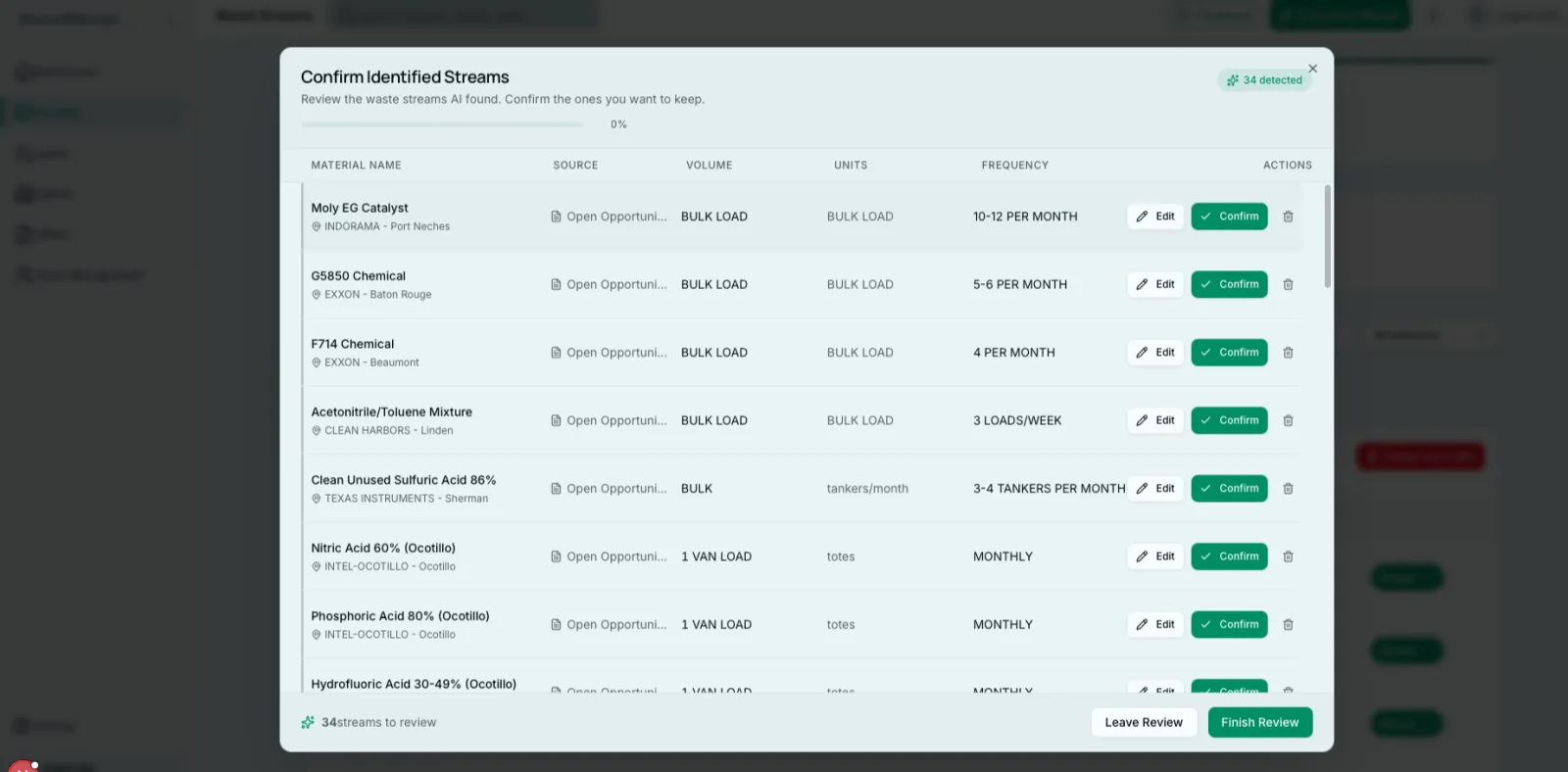The image size is (1568, 772).
Task: Close the Confirm Identified Streams dialog
Action: pyautogui.click(x=1312, y=69)
